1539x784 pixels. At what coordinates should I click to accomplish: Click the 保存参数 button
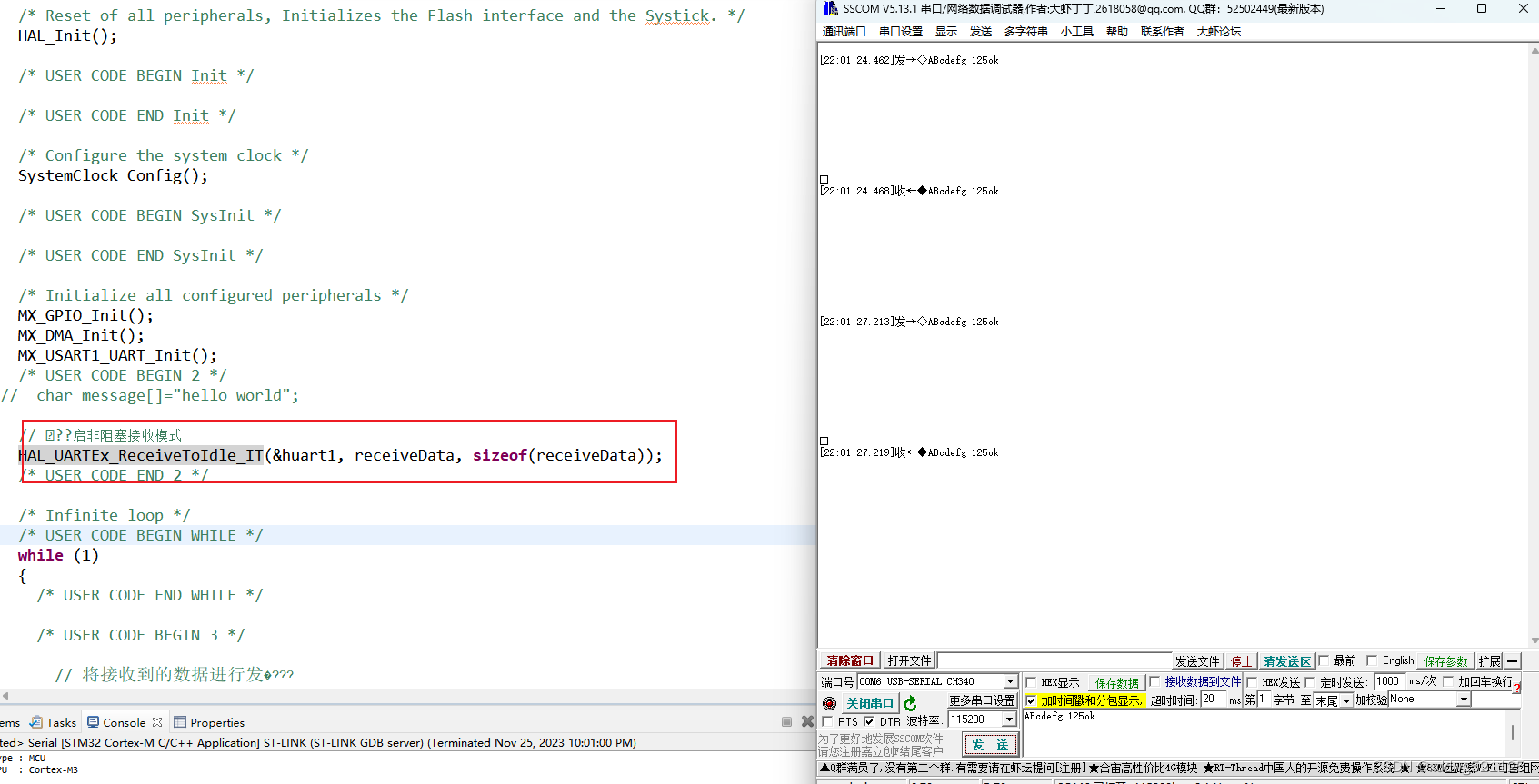point(1446,661)
